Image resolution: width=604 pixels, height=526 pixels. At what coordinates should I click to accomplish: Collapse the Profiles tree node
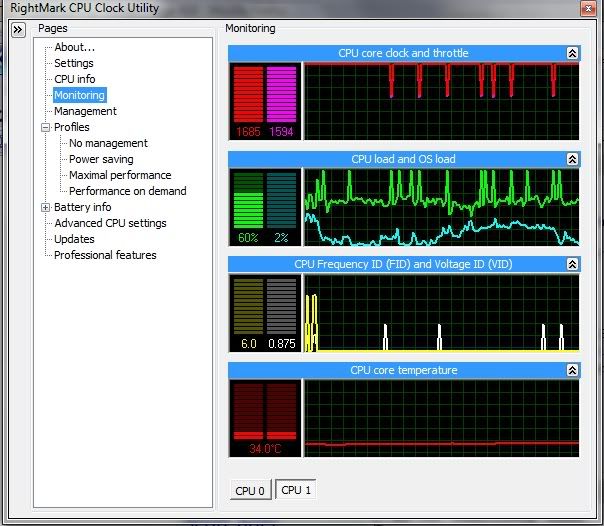click(x=45, y=128)
